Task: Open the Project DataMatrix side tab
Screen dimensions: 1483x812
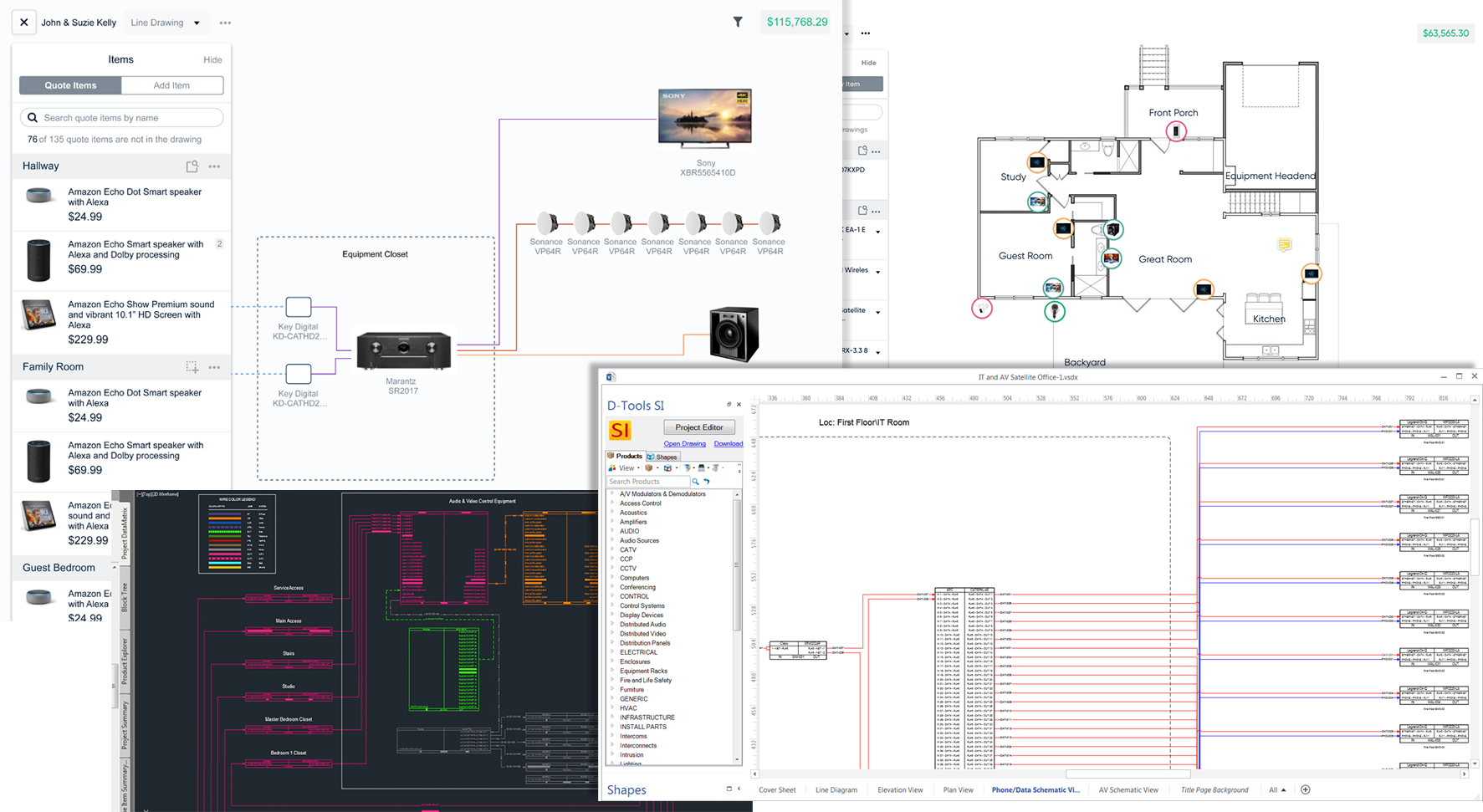Action: pos(125,534)
